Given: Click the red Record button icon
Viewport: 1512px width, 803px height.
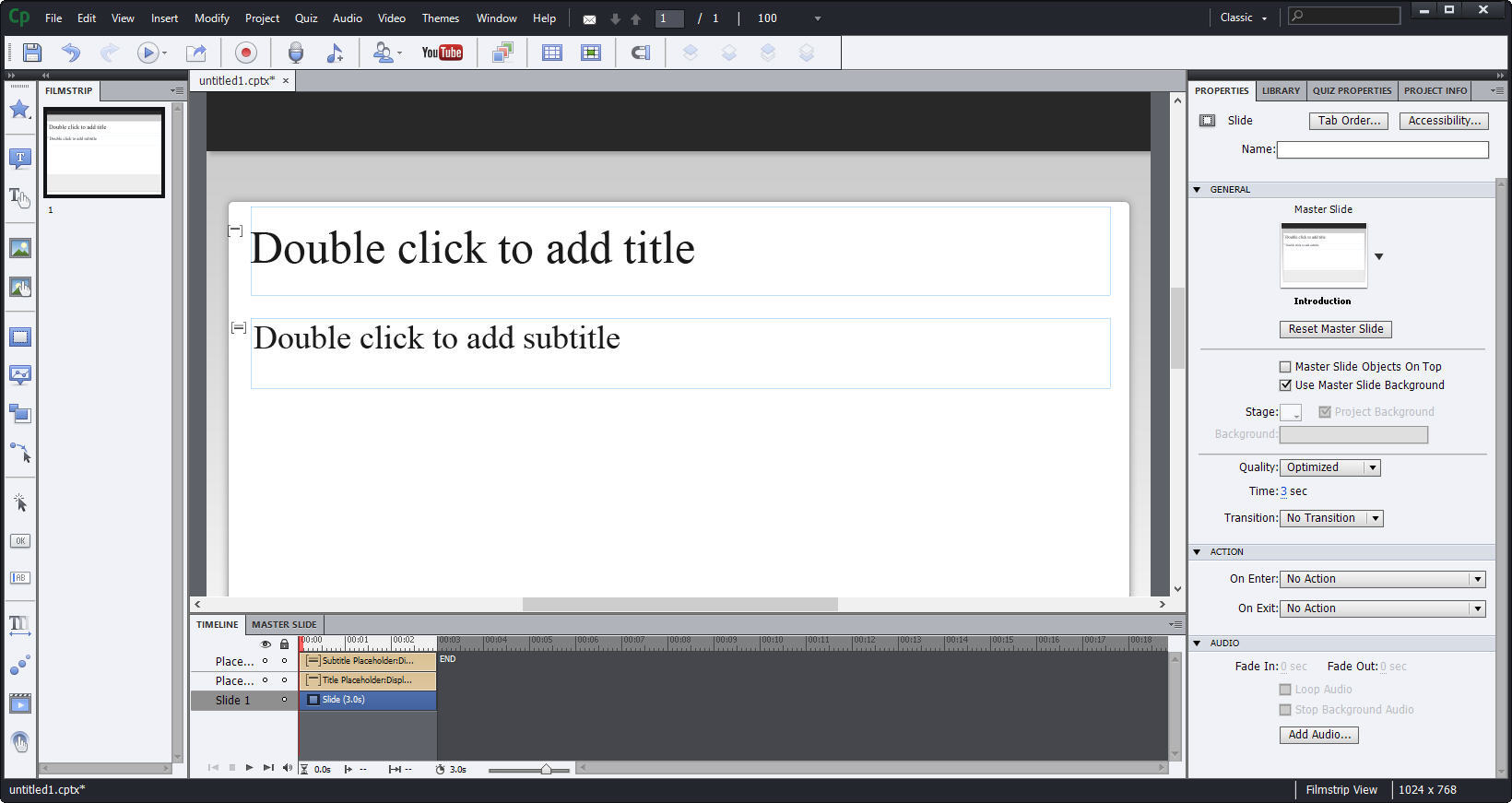Looking at the screenshot, I should point(245,53).
